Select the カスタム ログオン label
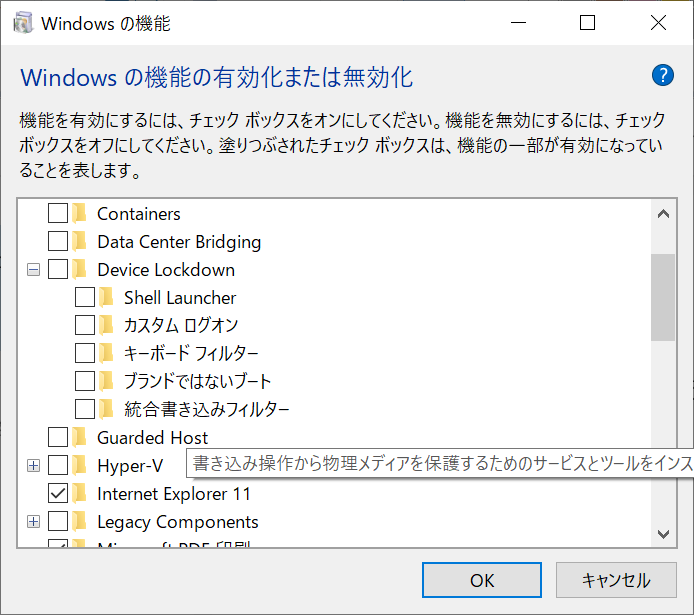694x615 pixels. point(181,326)
